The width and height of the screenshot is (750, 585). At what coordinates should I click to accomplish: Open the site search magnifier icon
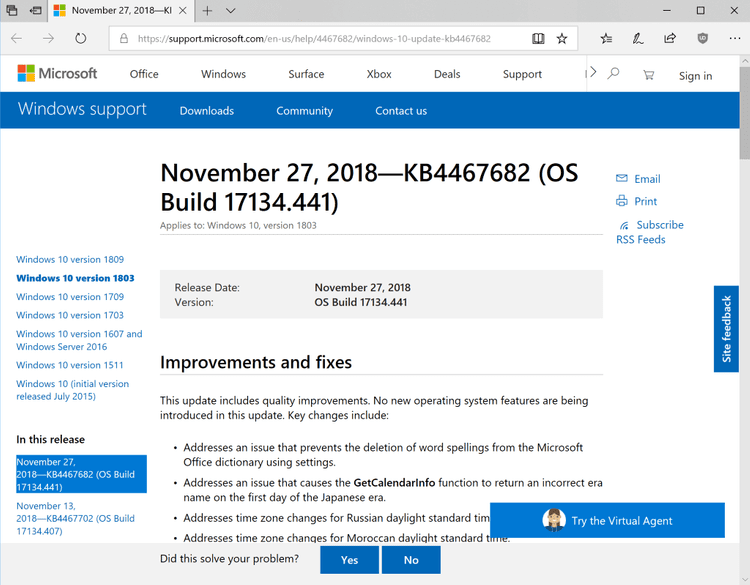click(613, 74)
